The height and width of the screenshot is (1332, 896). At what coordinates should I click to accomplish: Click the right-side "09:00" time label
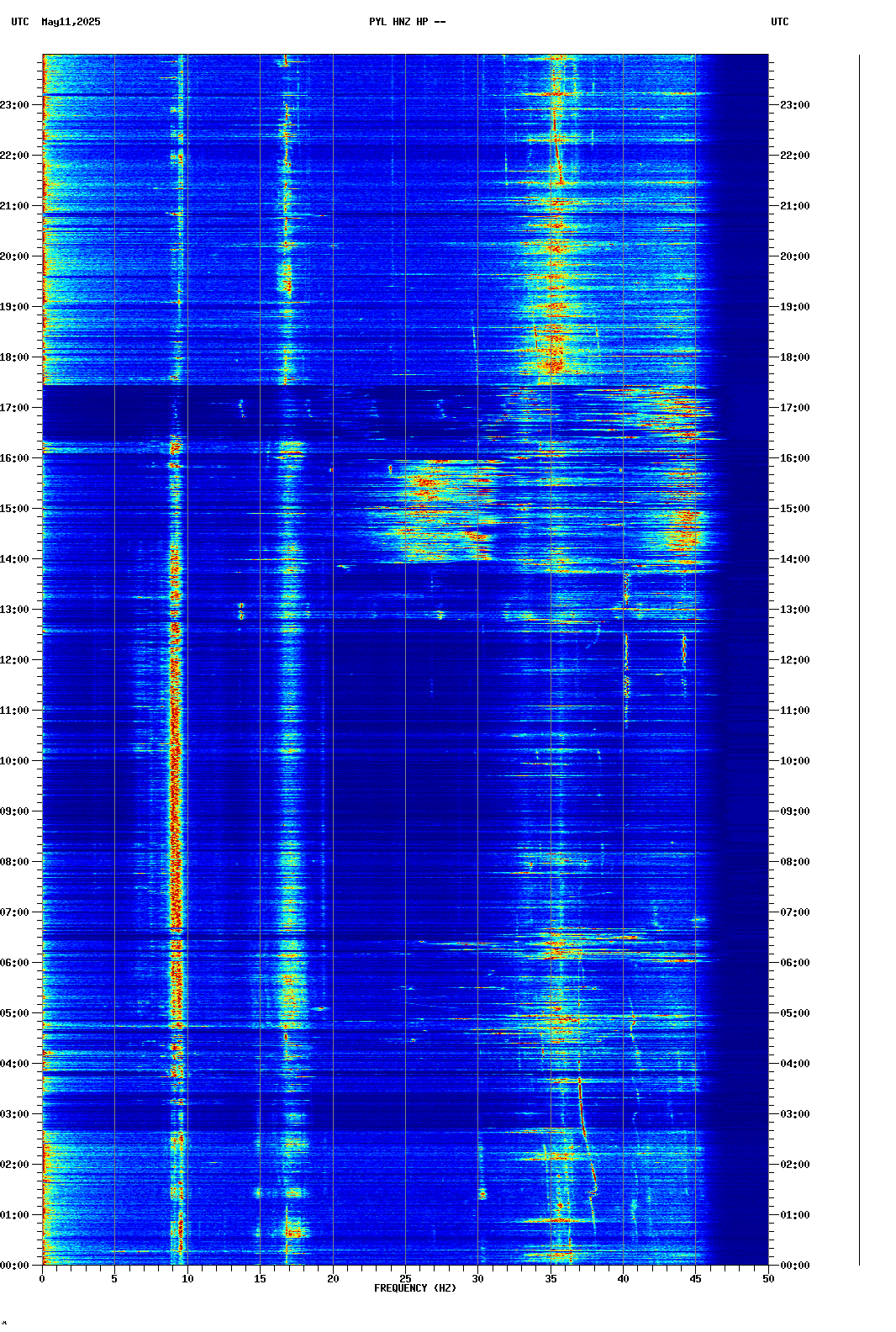coord(795,811)
